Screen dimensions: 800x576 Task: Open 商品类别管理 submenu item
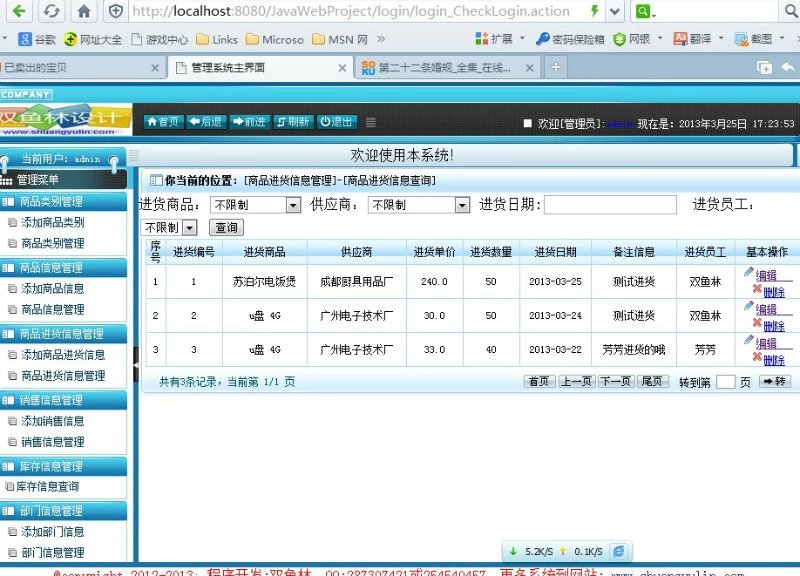pyautogui.click(x=53, y=243)
